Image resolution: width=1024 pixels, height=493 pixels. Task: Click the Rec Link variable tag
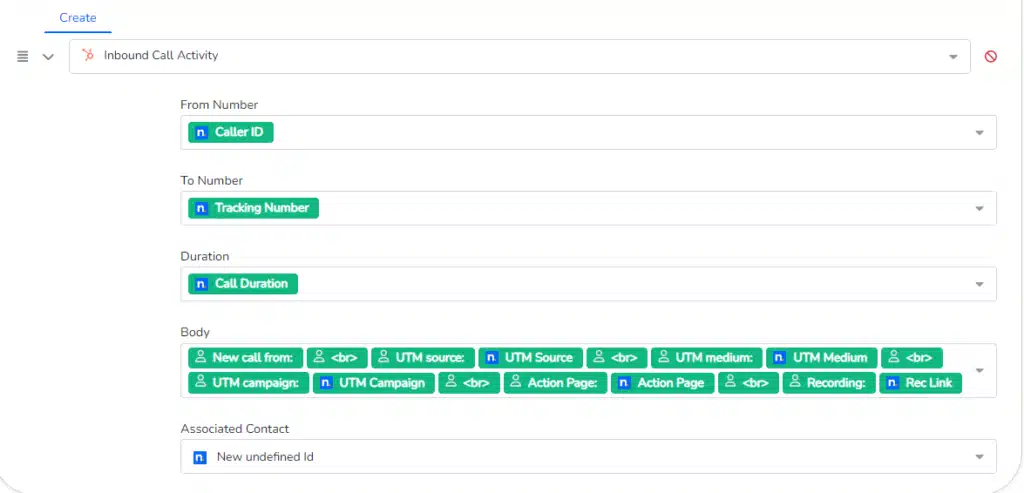coord(921,383)
